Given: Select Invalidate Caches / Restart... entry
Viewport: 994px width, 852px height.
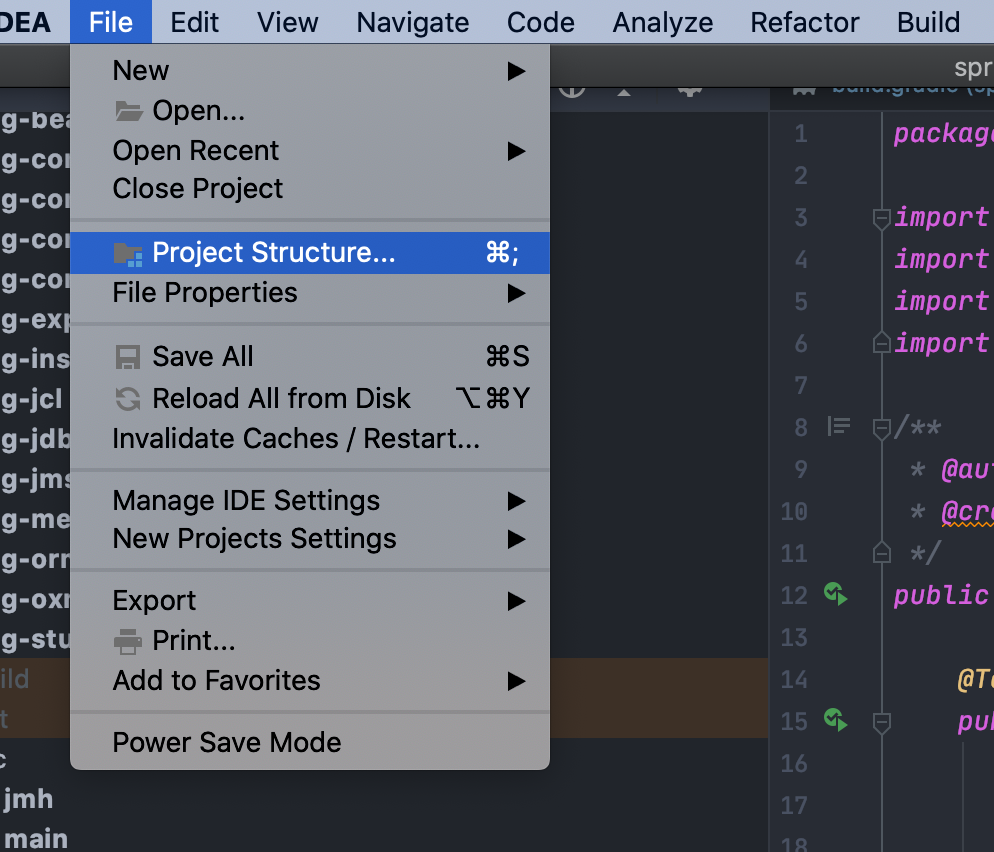Looking at the screenshot, I should [x=296, y=439].
